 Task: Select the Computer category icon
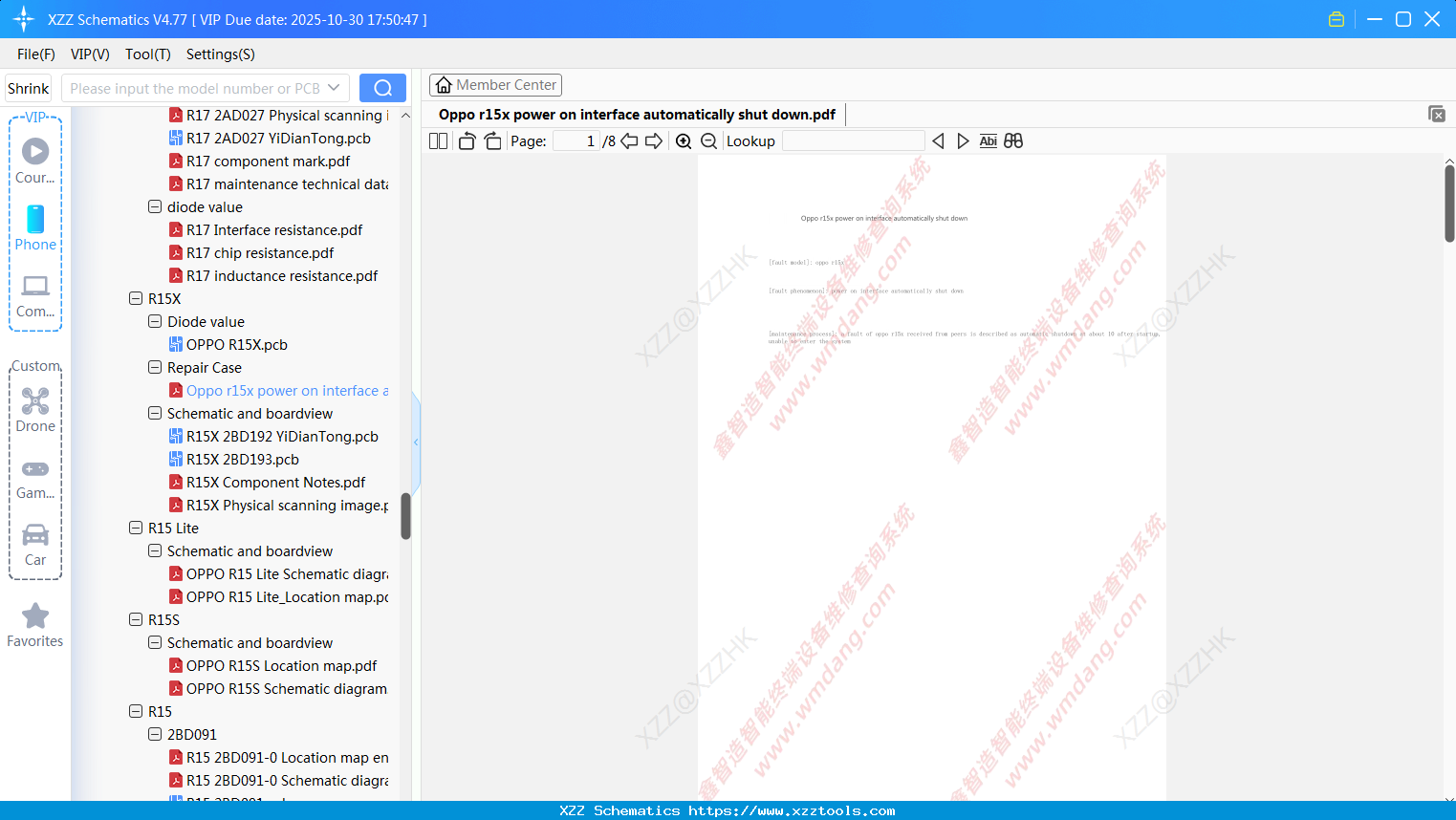click(35, 286)
